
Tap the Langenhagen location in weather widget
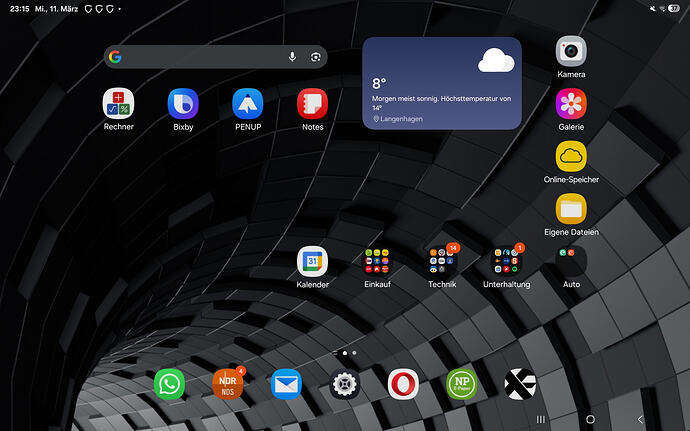pyautogui.click(x=398, y=119)
